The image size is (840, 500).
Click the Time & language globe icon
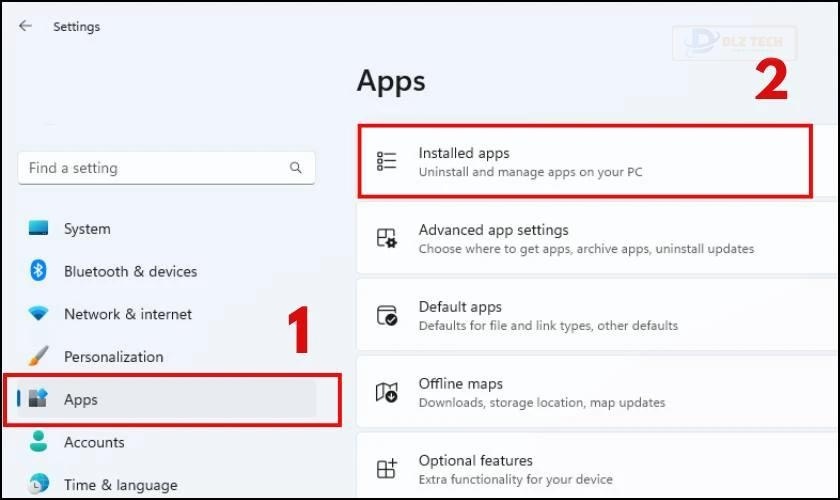click(x=38, y=484)
